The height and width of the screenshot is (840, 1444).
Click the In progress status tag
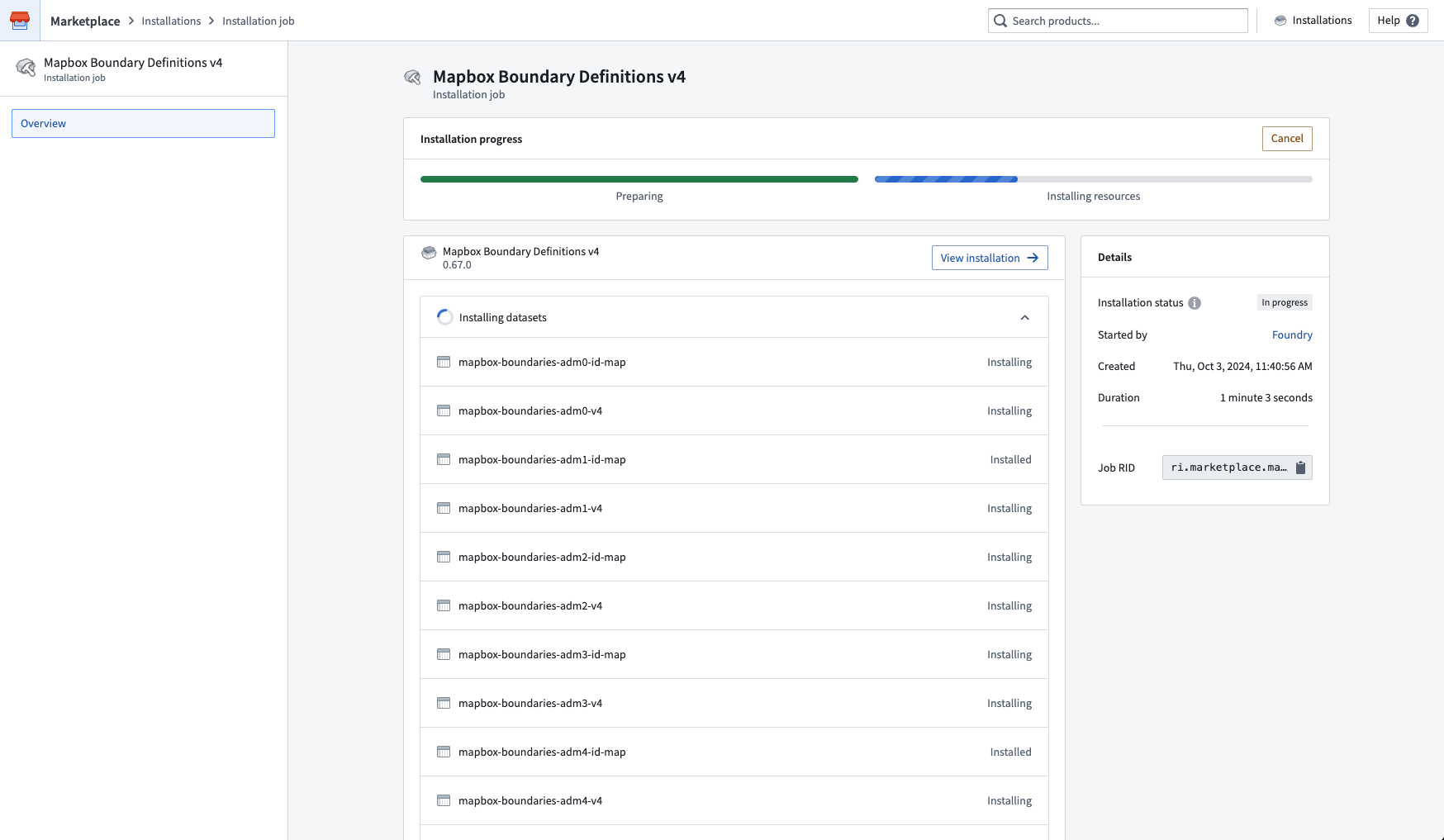coord(1285,302)
